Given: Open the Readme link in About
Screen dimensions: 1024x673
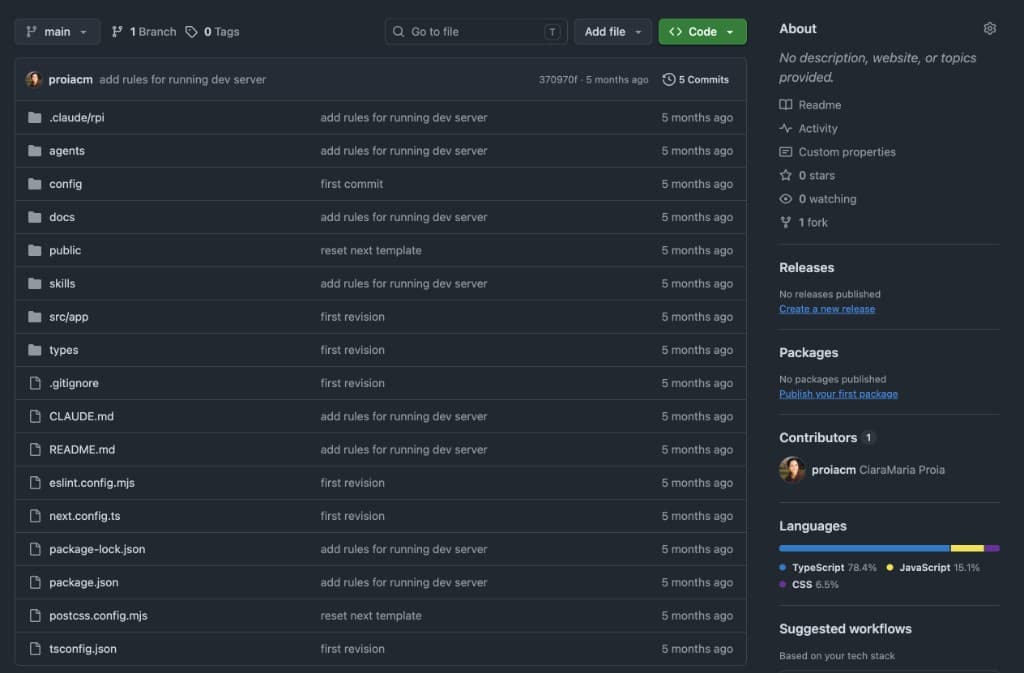Looking at the screenshot, I should pos(820,105).
